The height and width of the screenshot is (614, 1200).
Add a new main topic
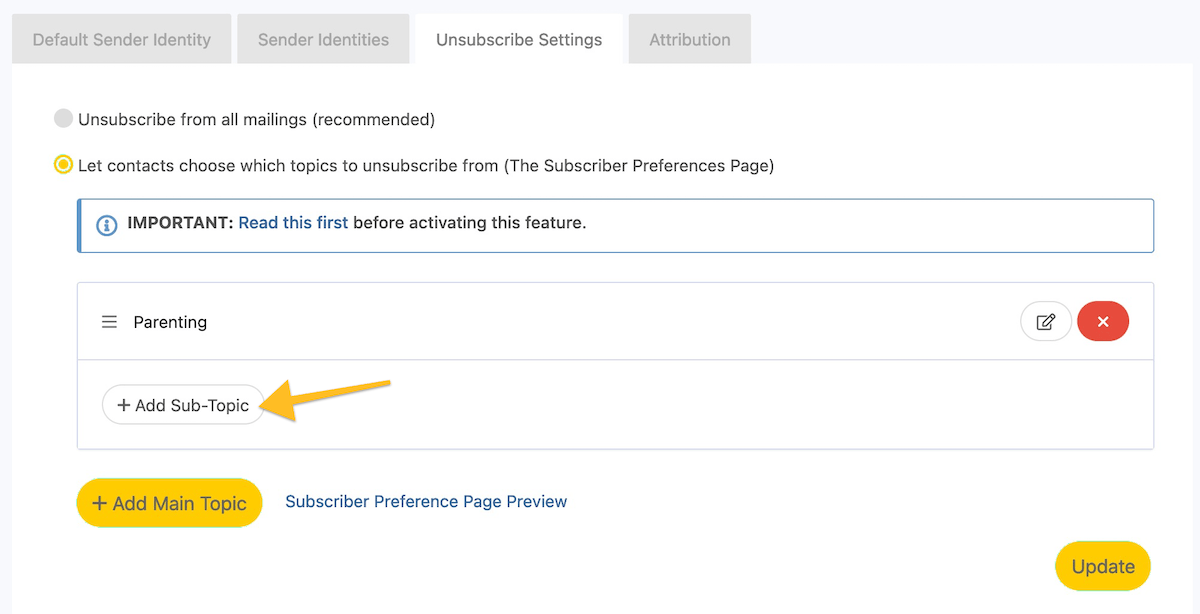click(169, 502)
